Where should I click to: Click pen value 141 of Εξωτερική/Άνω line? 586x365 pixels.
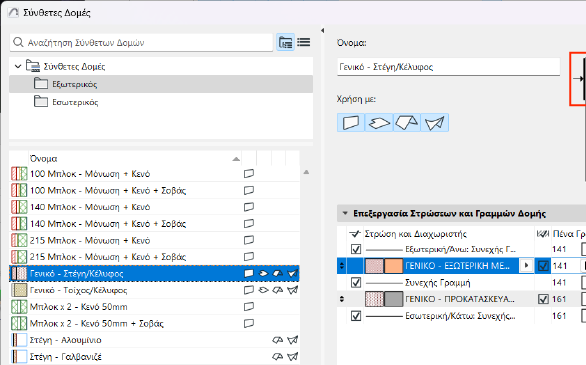[x=559, y=249]
